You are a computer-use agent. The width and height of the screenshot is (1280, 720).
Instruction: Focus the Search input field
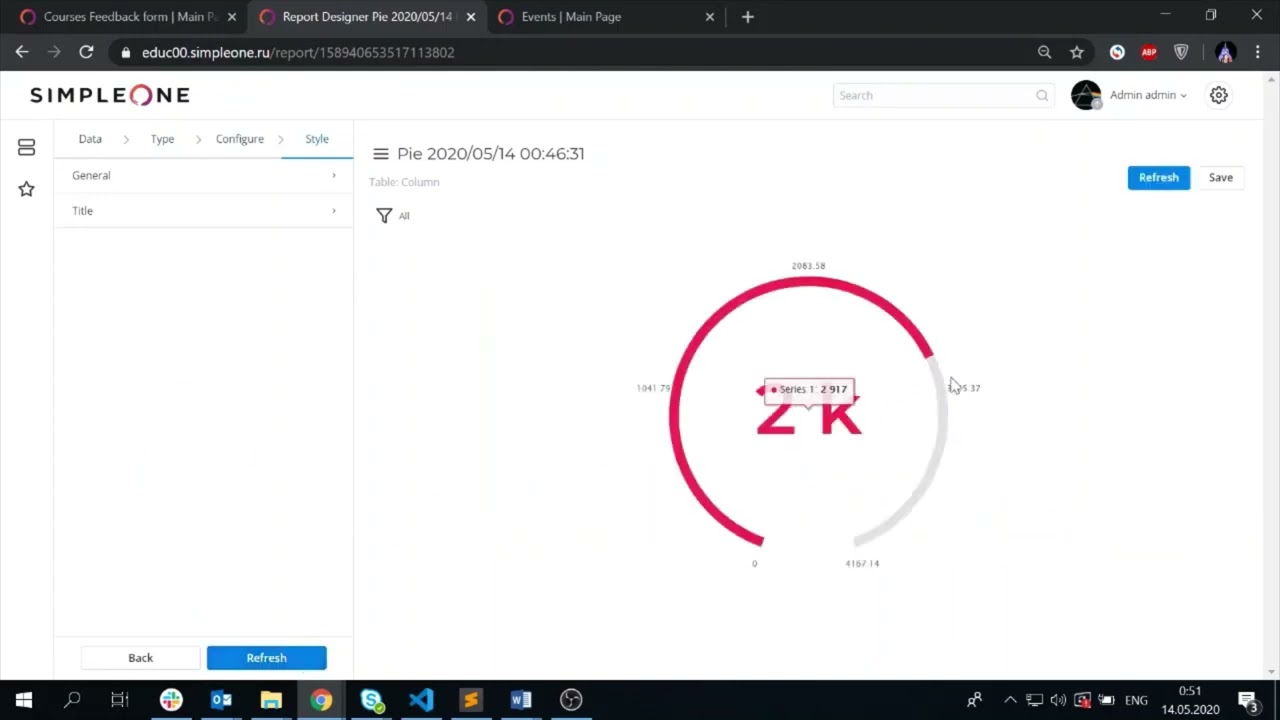point(943,95)
